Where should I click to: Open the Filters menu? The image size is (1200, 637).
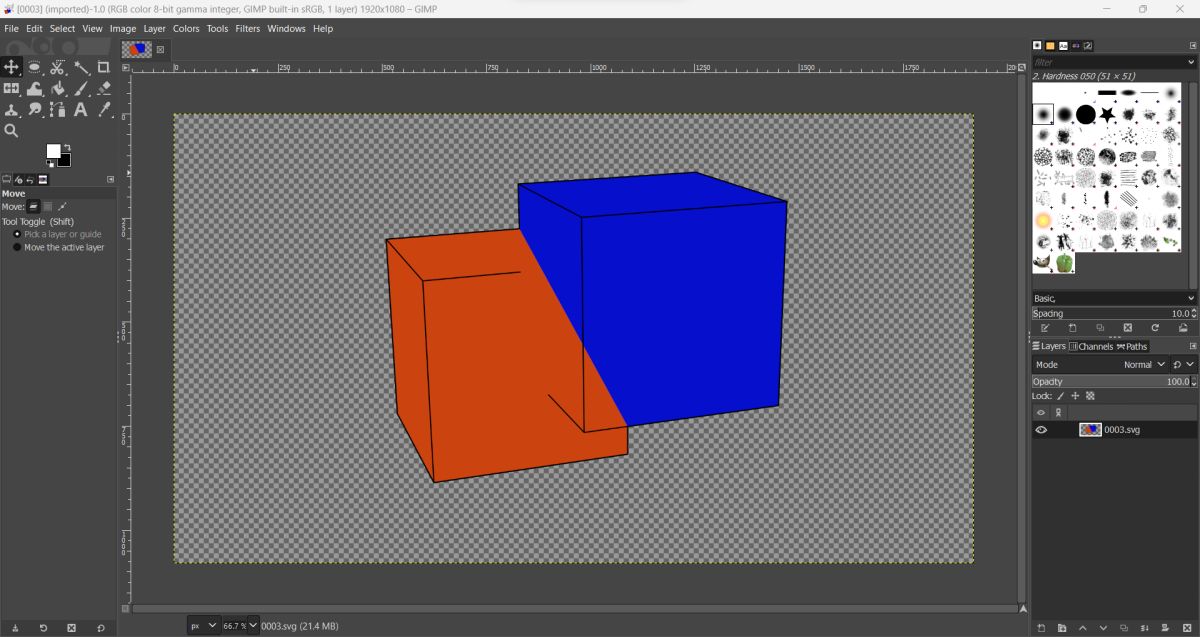tap(247, 29)
